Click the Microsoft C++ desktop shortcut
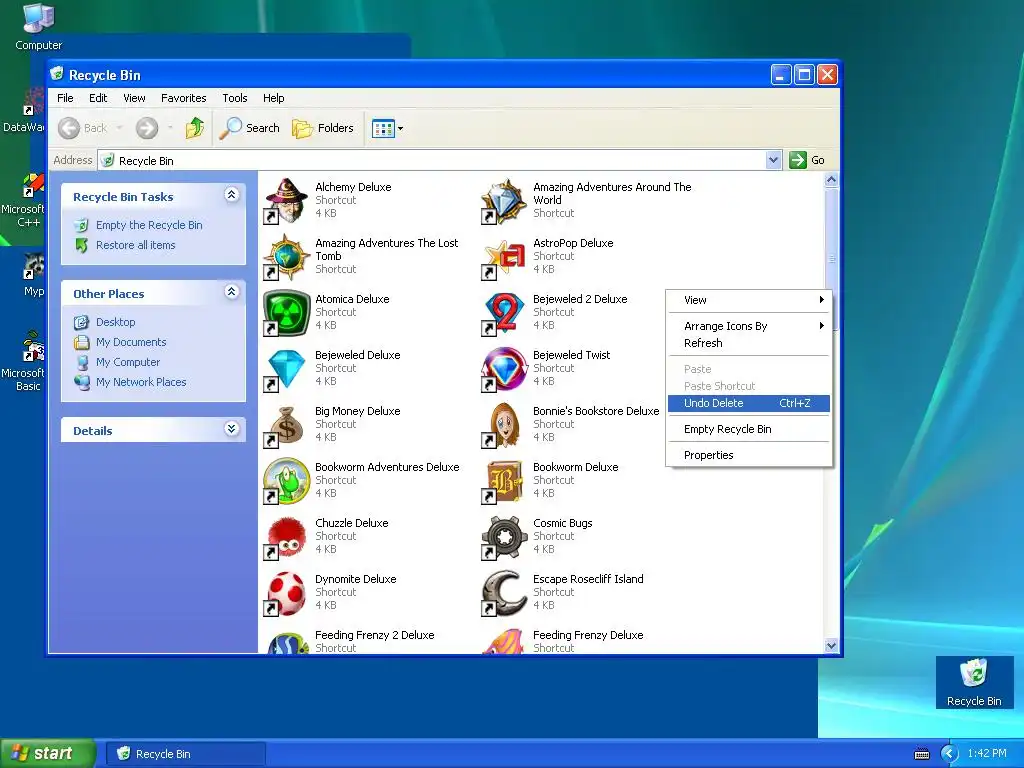Viewport: 1024px width, 768px height. (x=23, y=199)
